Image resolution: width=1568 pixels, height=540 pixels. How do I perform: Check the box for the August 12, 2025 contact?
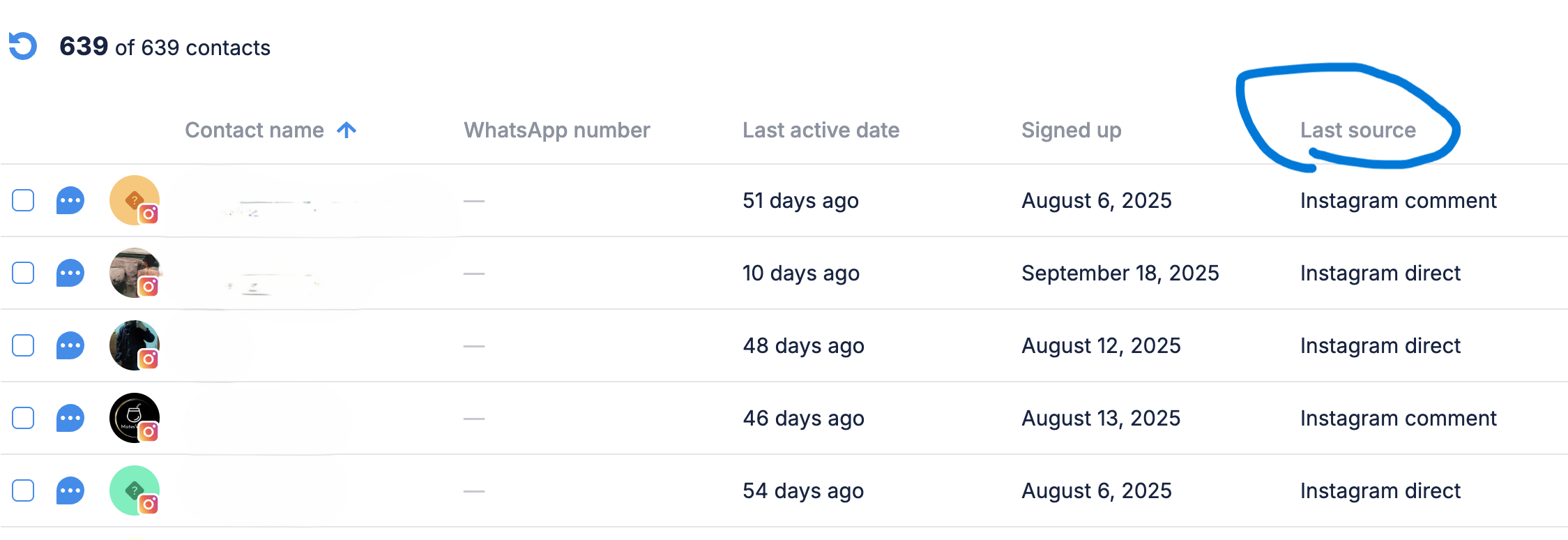coord(23,345)
